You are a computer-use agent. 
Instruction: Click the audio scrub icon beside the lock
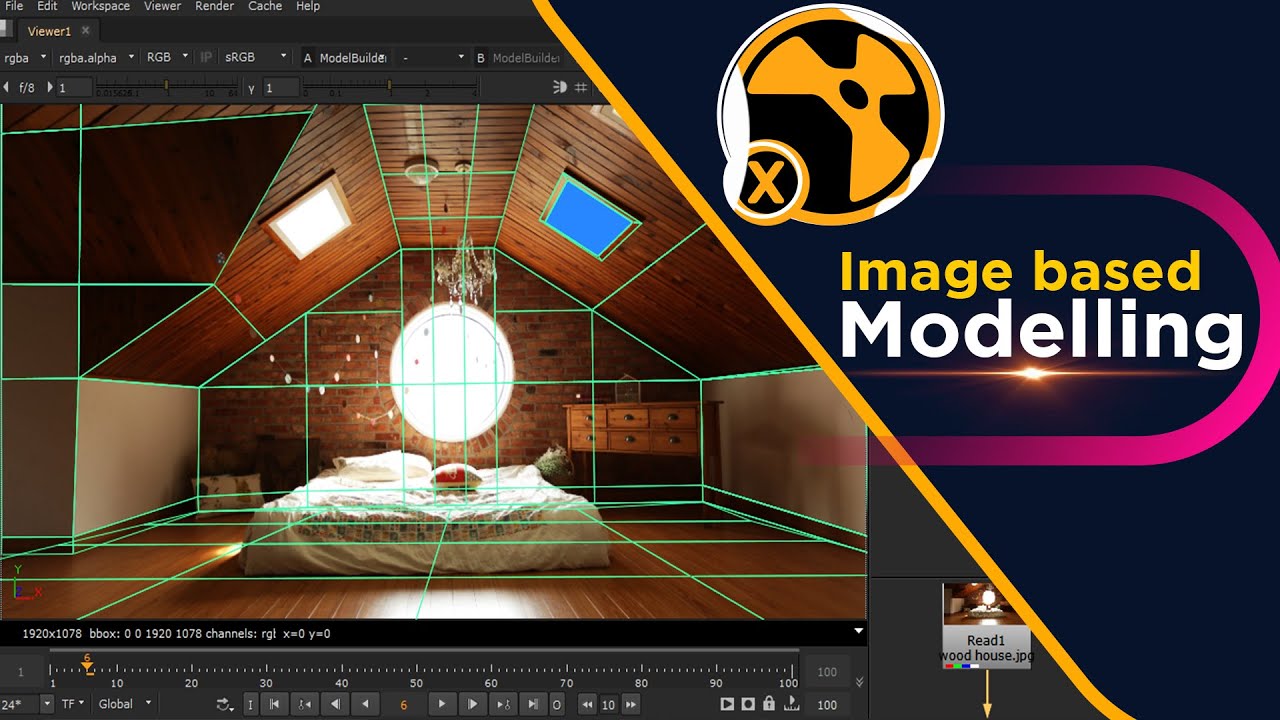791,704
